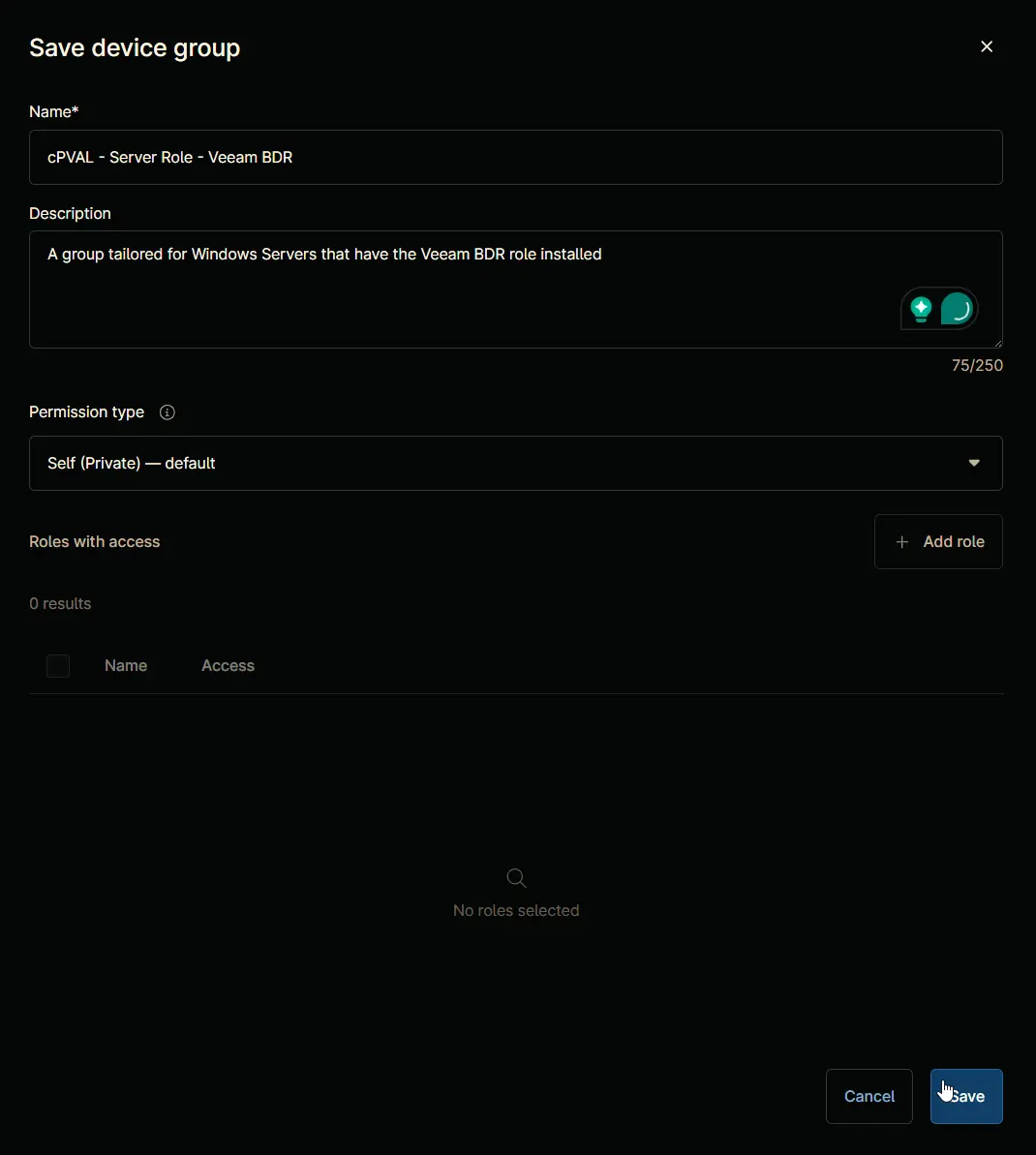This screenshot has width=1036, height=1155.
Task: Open the Permission type info icon
Action: (x=168, y=412)
